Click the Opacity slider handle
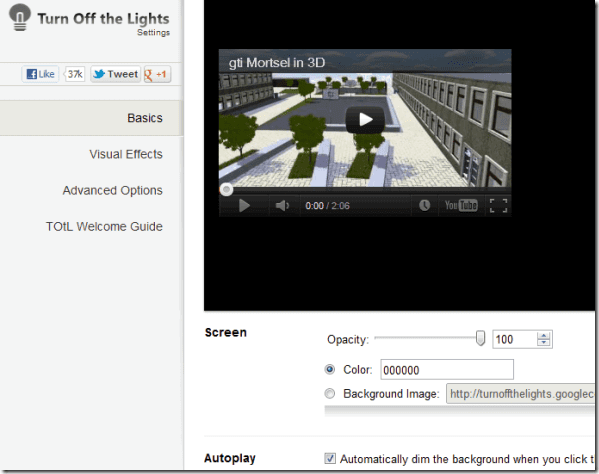This screenshot has width=599, height=474. 480,338
